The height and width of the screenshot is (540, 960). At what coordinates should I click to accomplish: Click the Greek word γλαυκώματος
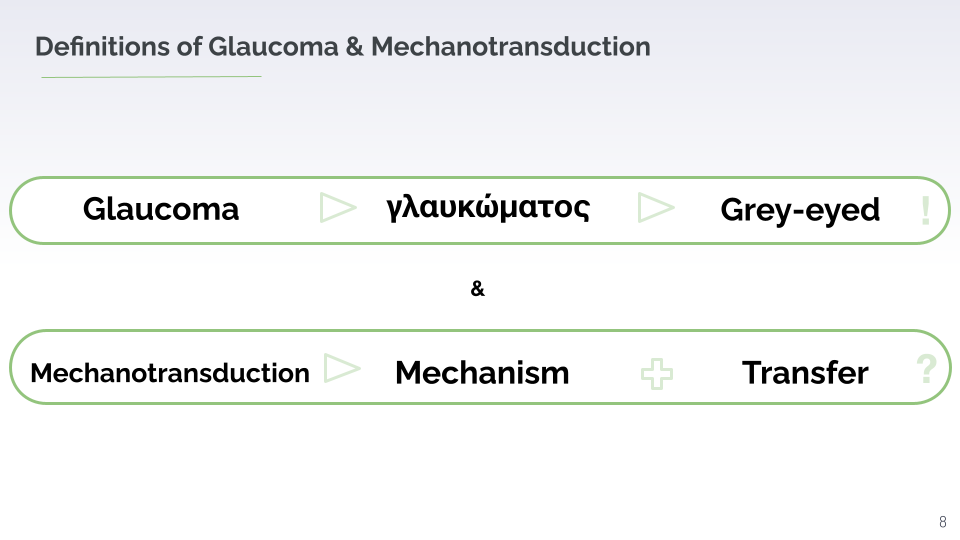coord(487,208)
